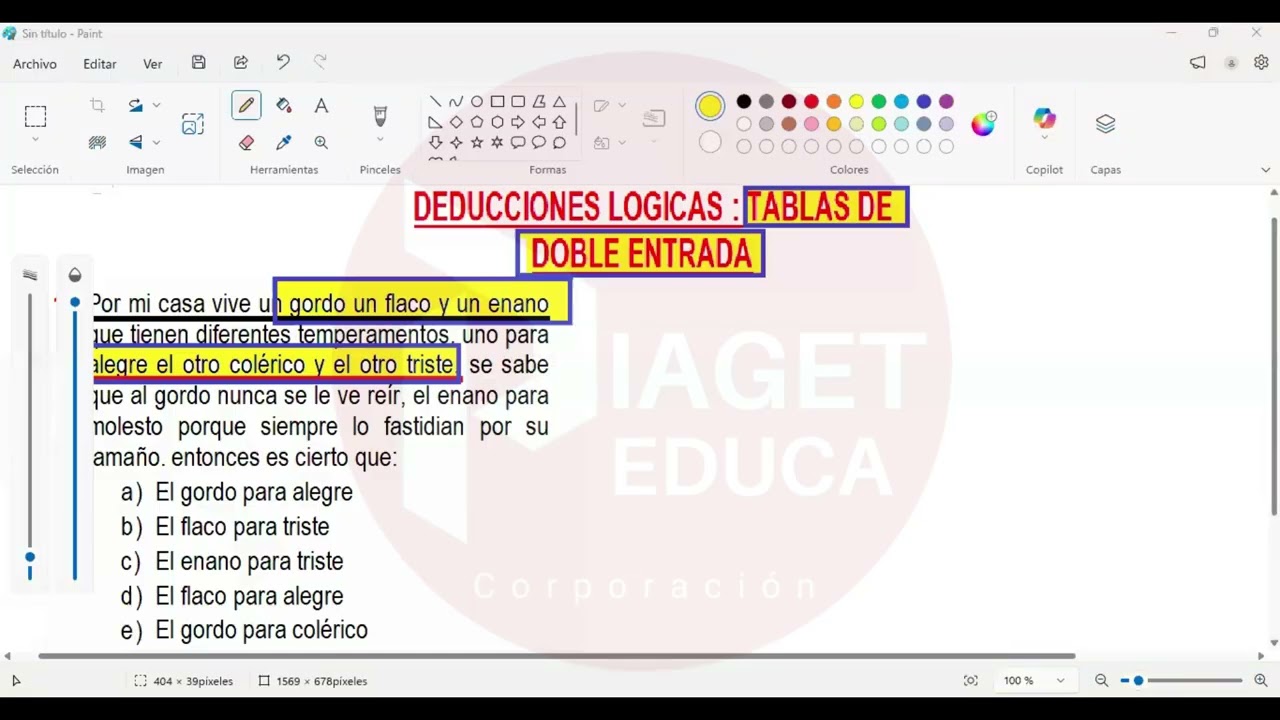Viewport: 1280px width, 720px height.
Task: Open the Ver menu
Action: pos(152,63)
